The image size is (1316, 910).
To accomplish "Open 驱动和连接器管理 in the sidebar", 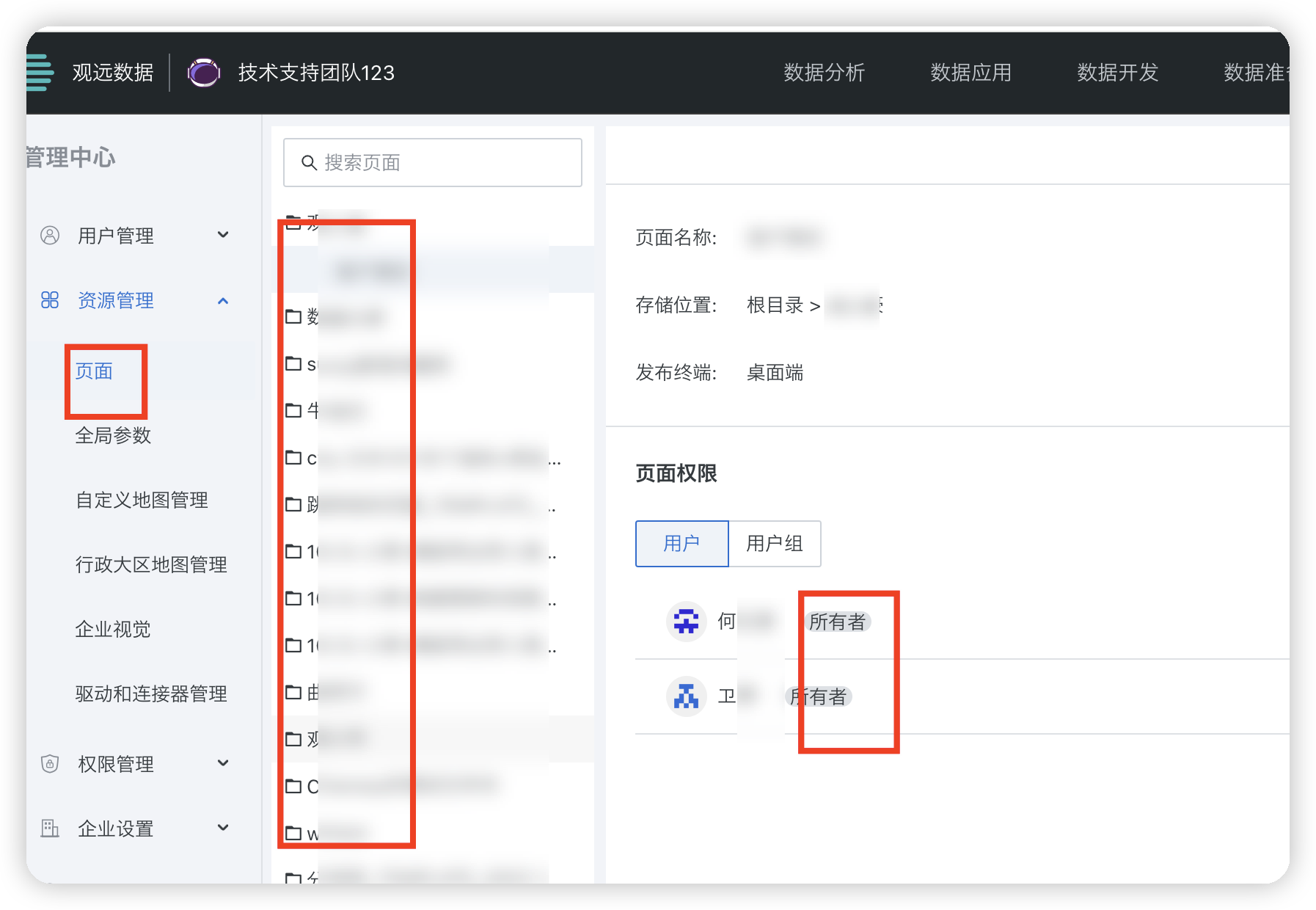I will (151, 694).
